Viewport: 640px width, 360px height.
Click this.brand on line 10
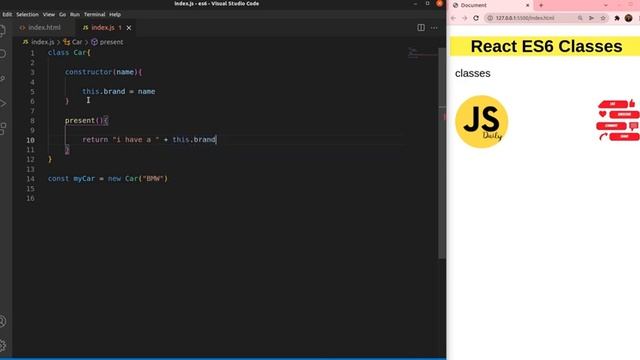(194, 140)
